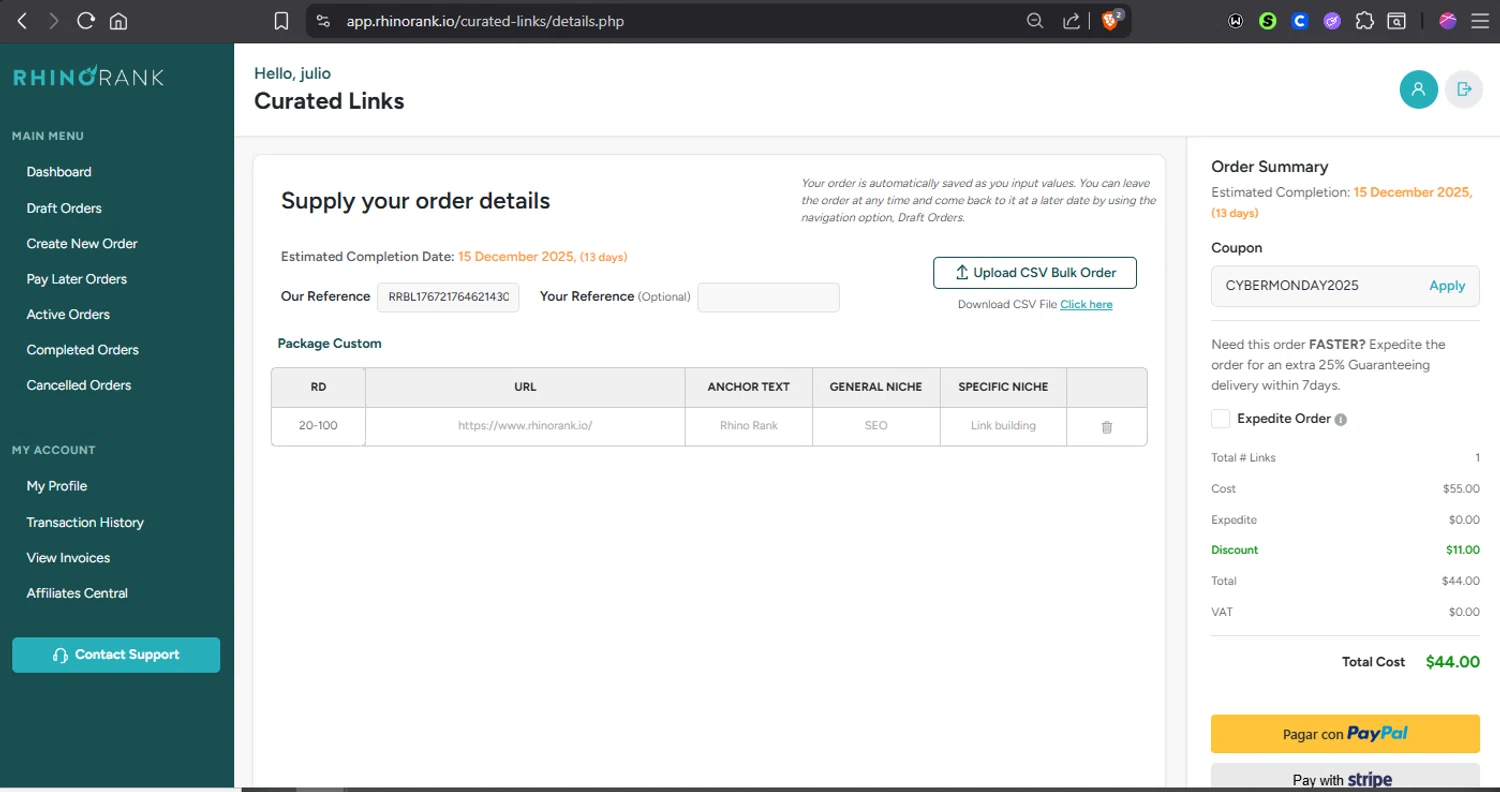Click the RD cell showing 20-100
Viewport: 1500px width, 792px height.
pyautogui.click(x=318, y=426)
